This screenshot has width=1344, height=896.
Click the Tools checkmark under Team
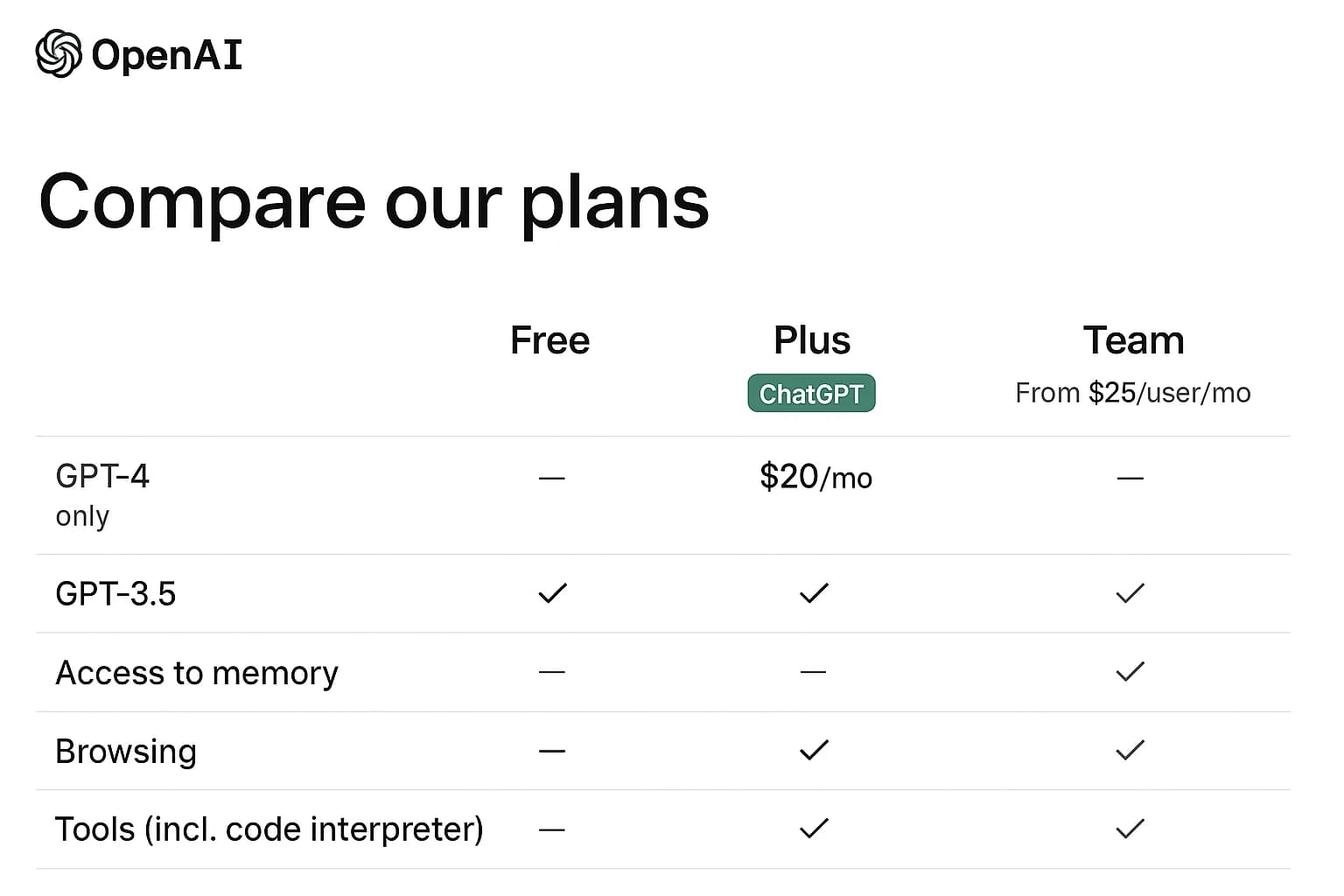[1130, 829]
